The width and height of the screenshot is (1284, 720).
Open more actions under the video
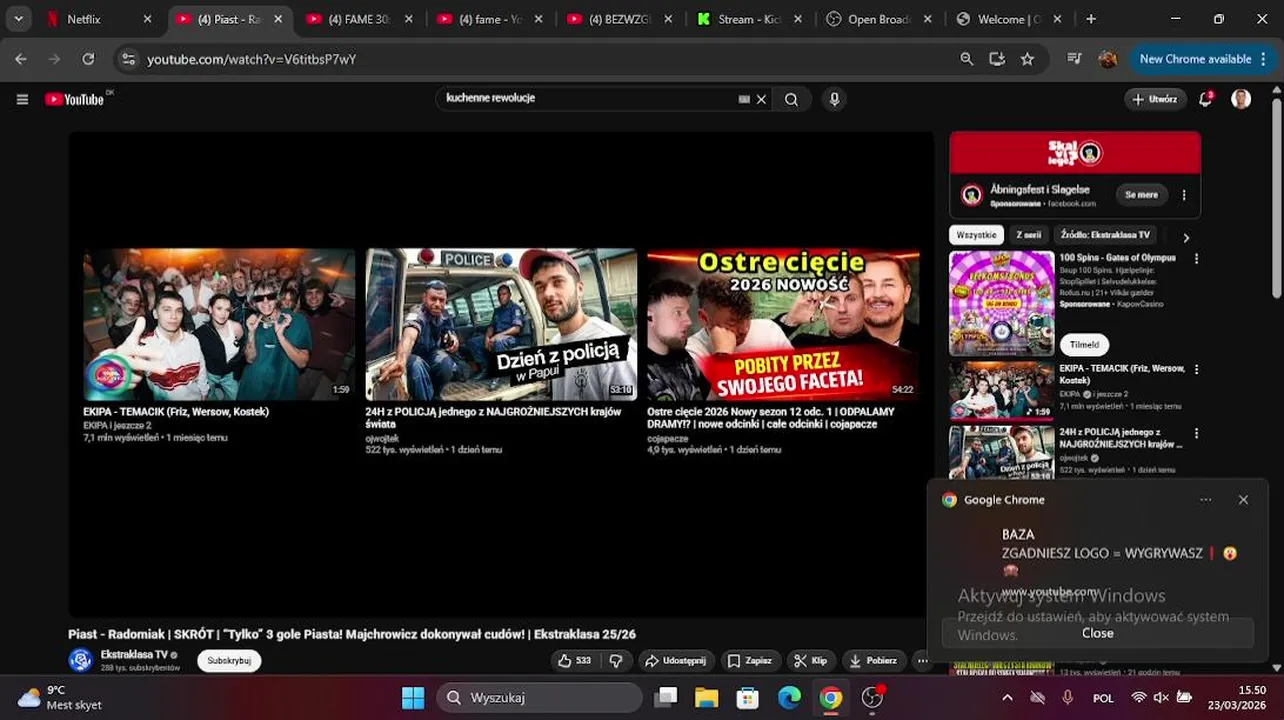(922, 661)
